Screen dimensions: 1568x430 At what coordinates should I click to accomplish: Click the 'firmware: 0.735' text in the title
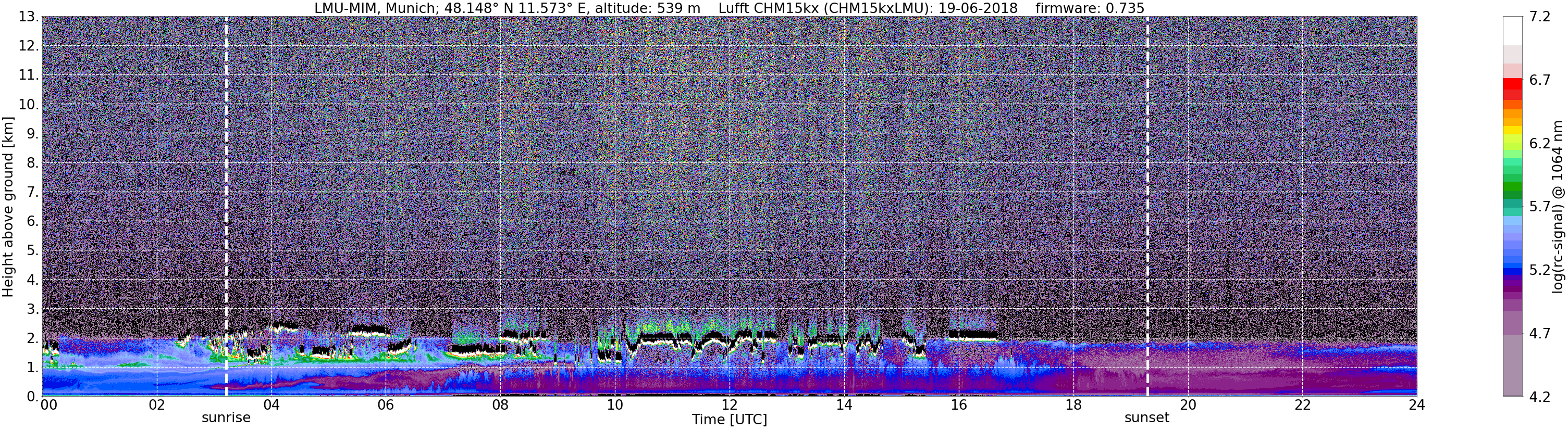pos(1090,8)
